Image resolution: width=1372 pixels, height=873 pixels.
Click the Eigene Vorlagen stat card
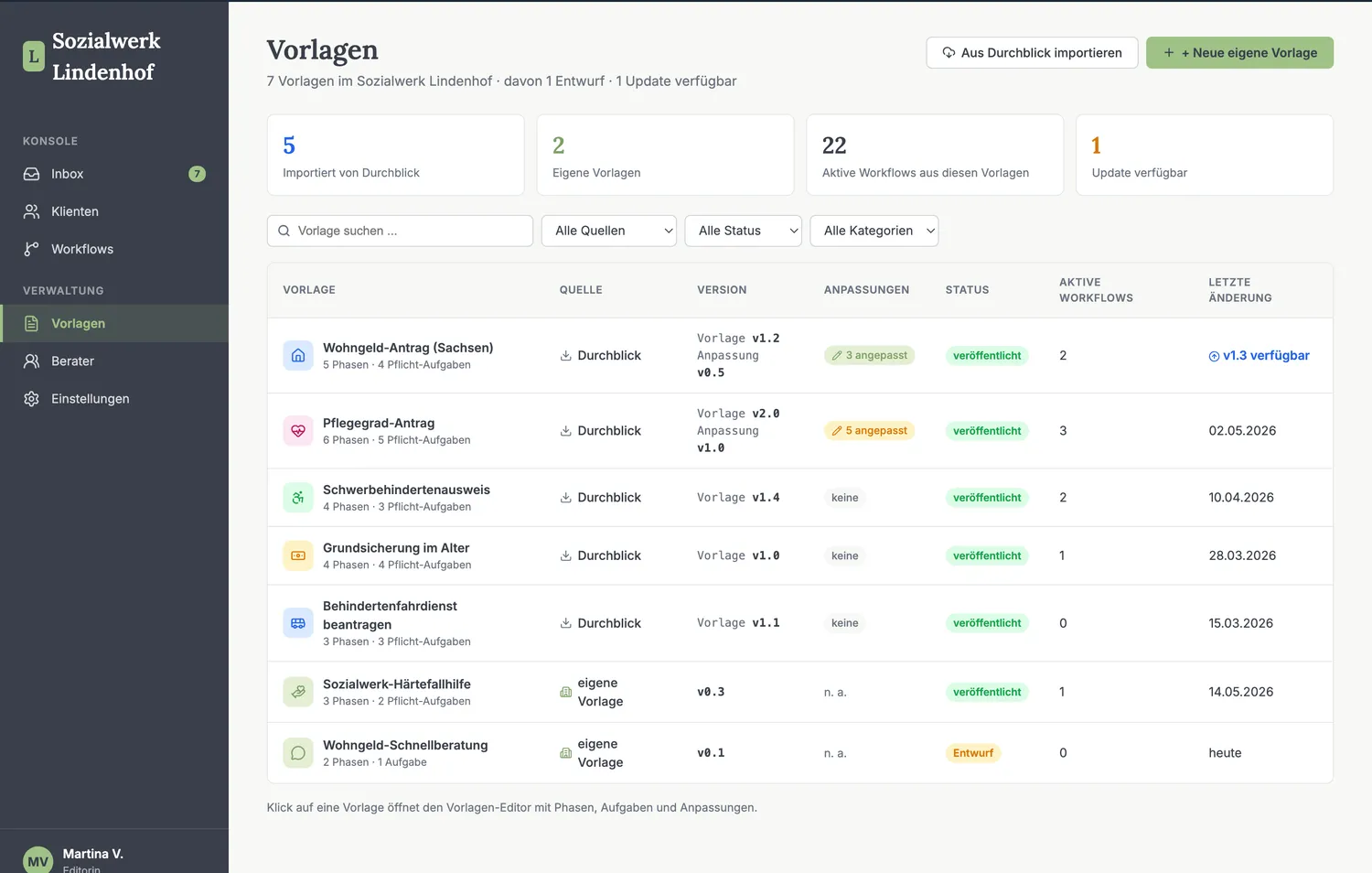tap(665, 155)
